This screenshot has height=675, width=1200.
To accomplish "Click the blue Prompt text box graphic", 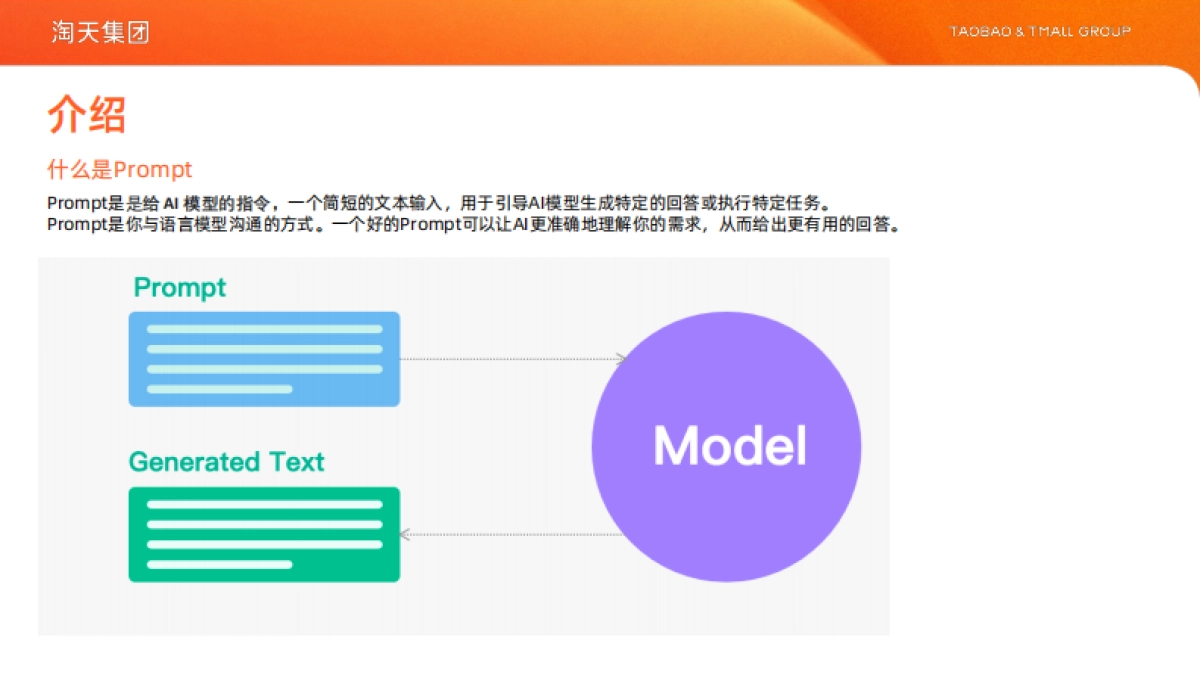I will click(x=263, y=359).
